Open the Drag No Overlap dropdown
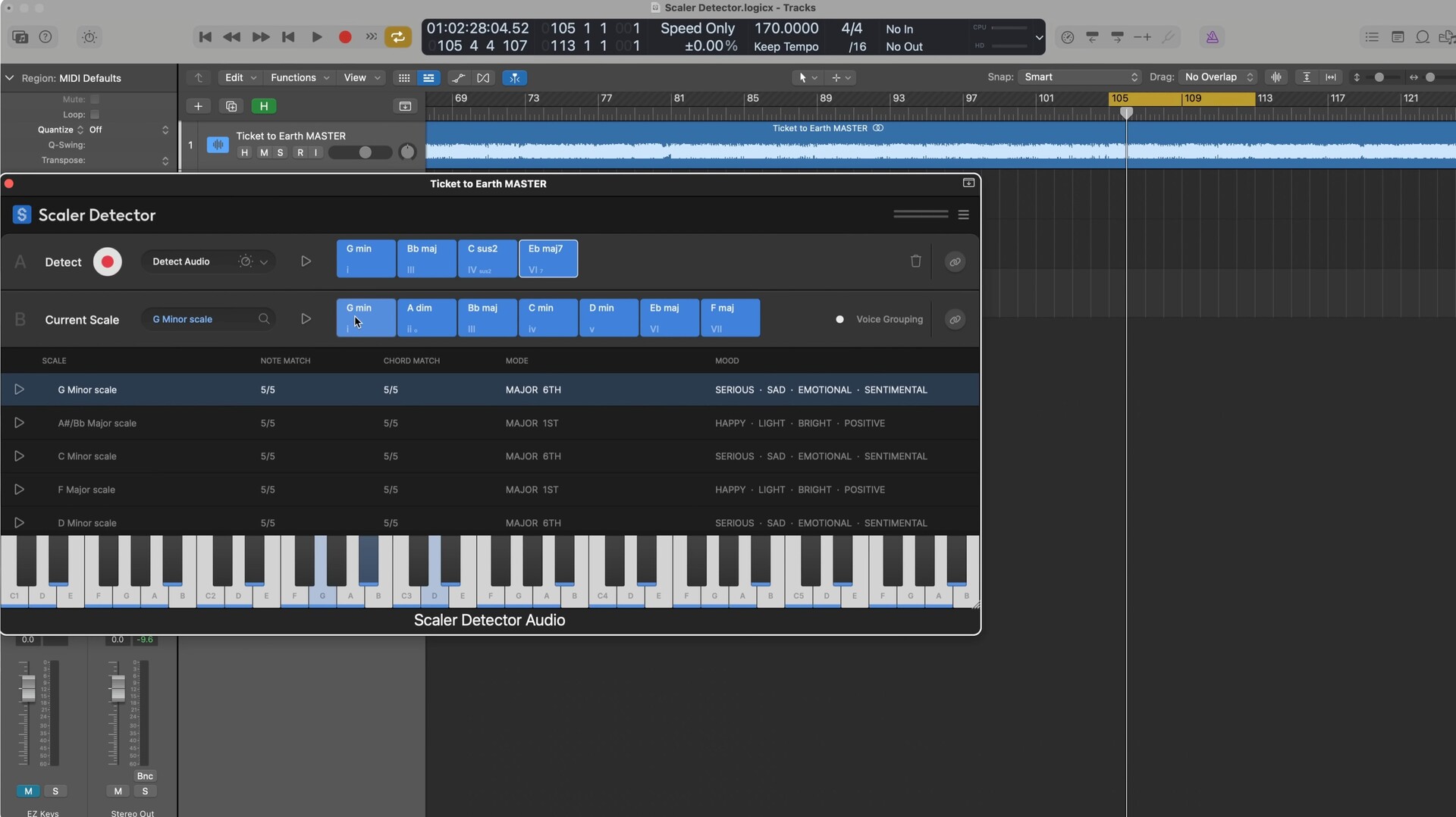Screen dimensions: 1456x817 coord(1218,77)
